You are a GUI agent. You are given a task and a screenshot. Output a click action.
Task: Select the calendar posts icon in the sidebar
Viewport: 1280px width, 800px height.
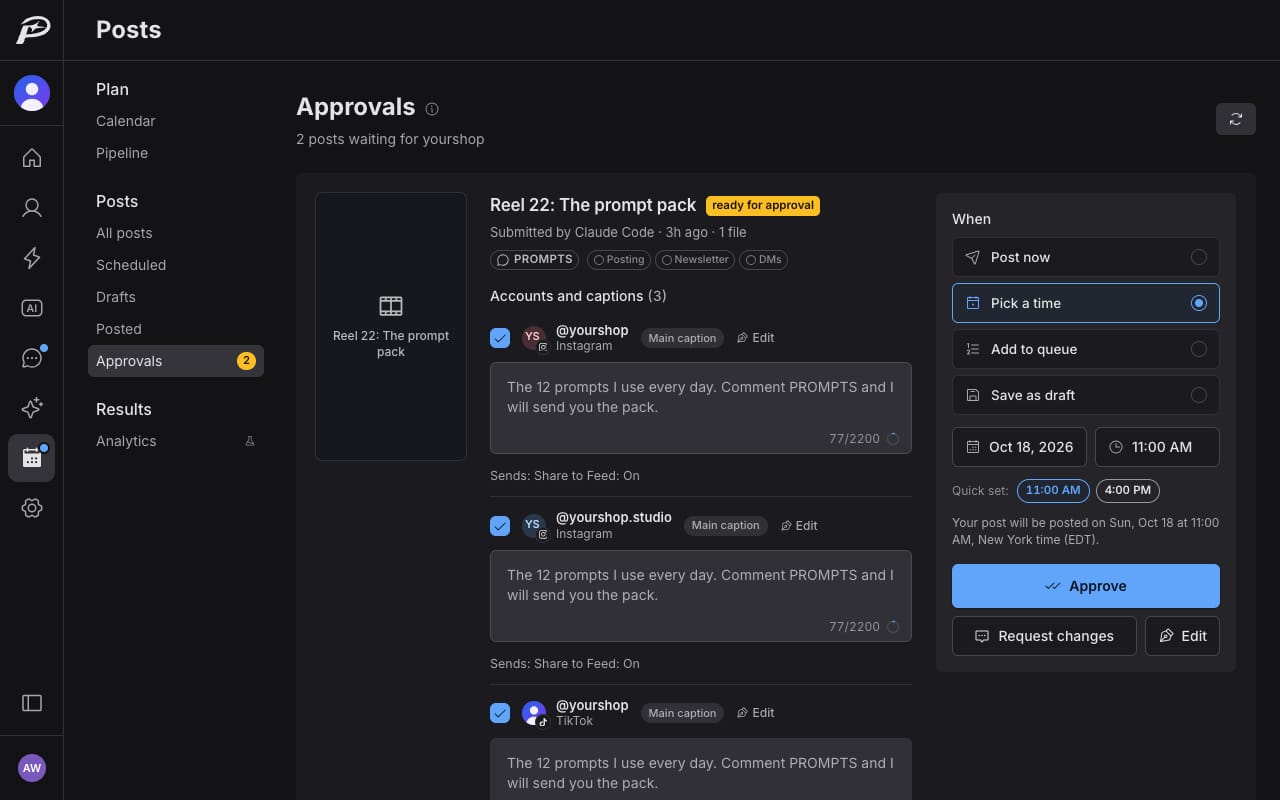[x=32, y=458]
